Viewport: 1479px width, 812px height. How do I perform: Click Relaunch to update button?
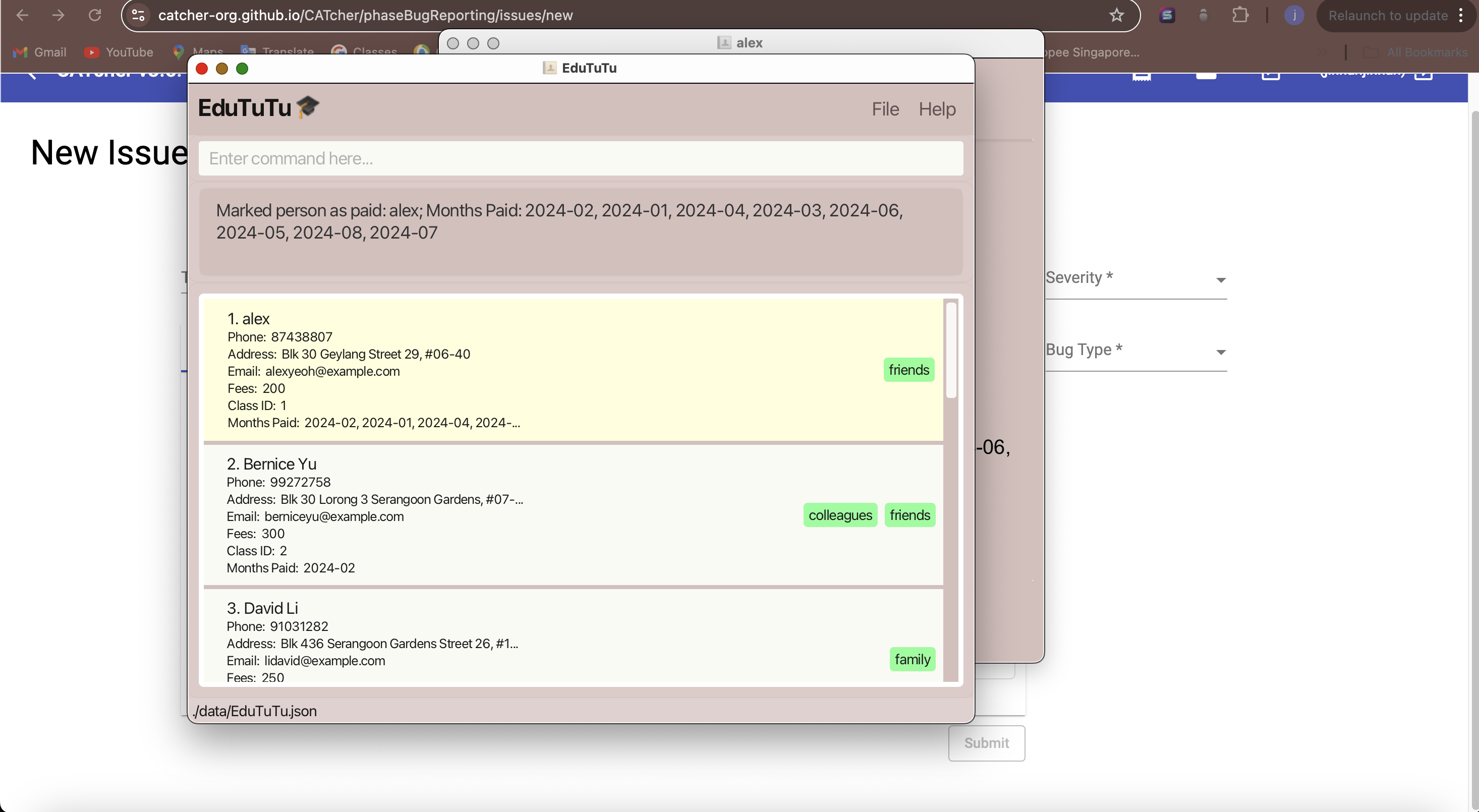1387,16
